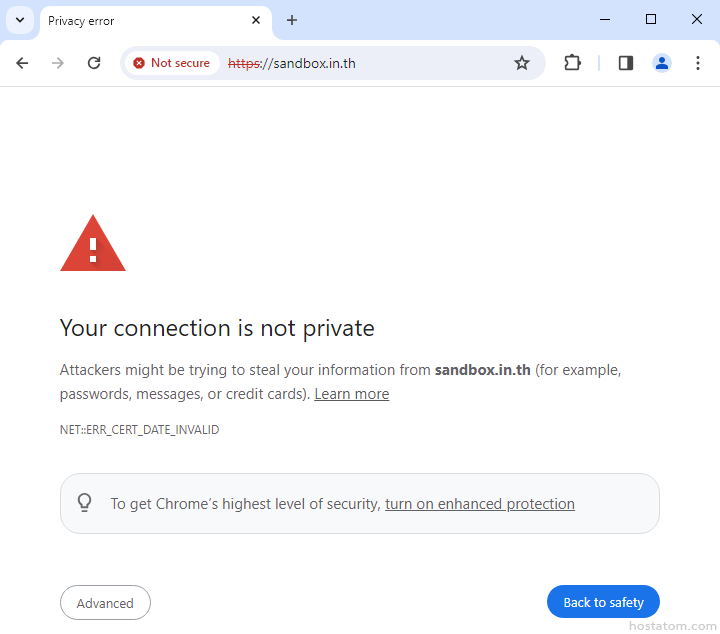Bookmark this page with the star icon
Image resolution: width=720 pixels, height=634 pixels.
tap(522, 63)
